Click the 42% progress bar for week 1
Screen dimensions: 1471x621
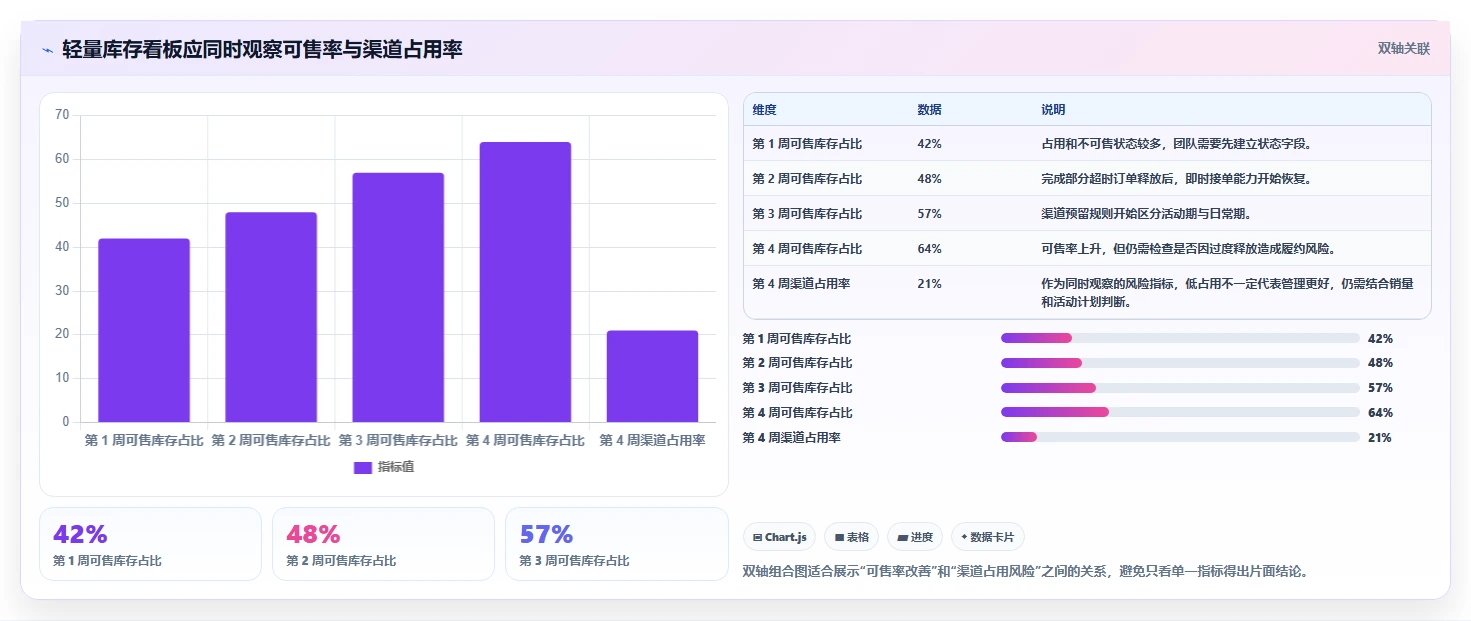(1180, 338)
